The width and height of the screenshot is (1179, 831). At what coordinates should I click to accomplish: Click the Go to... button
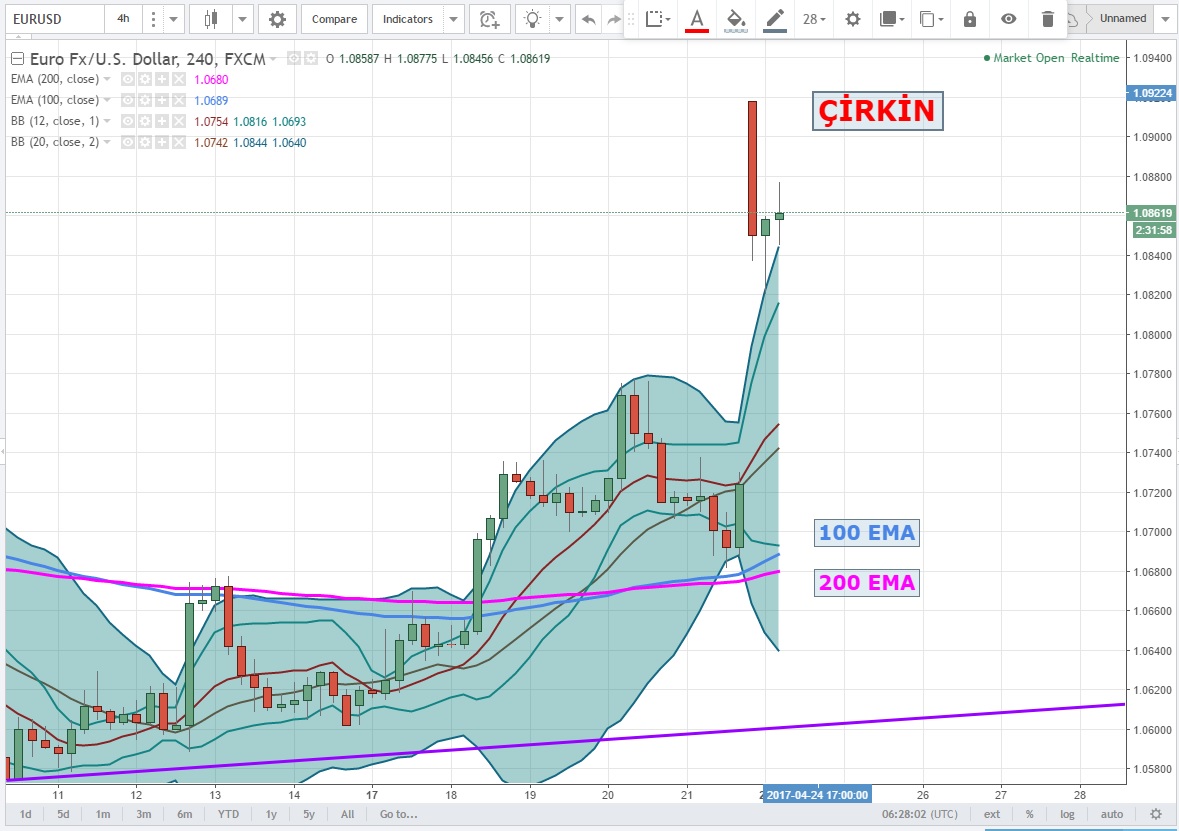pyautogui.click(x=398, y=814)
